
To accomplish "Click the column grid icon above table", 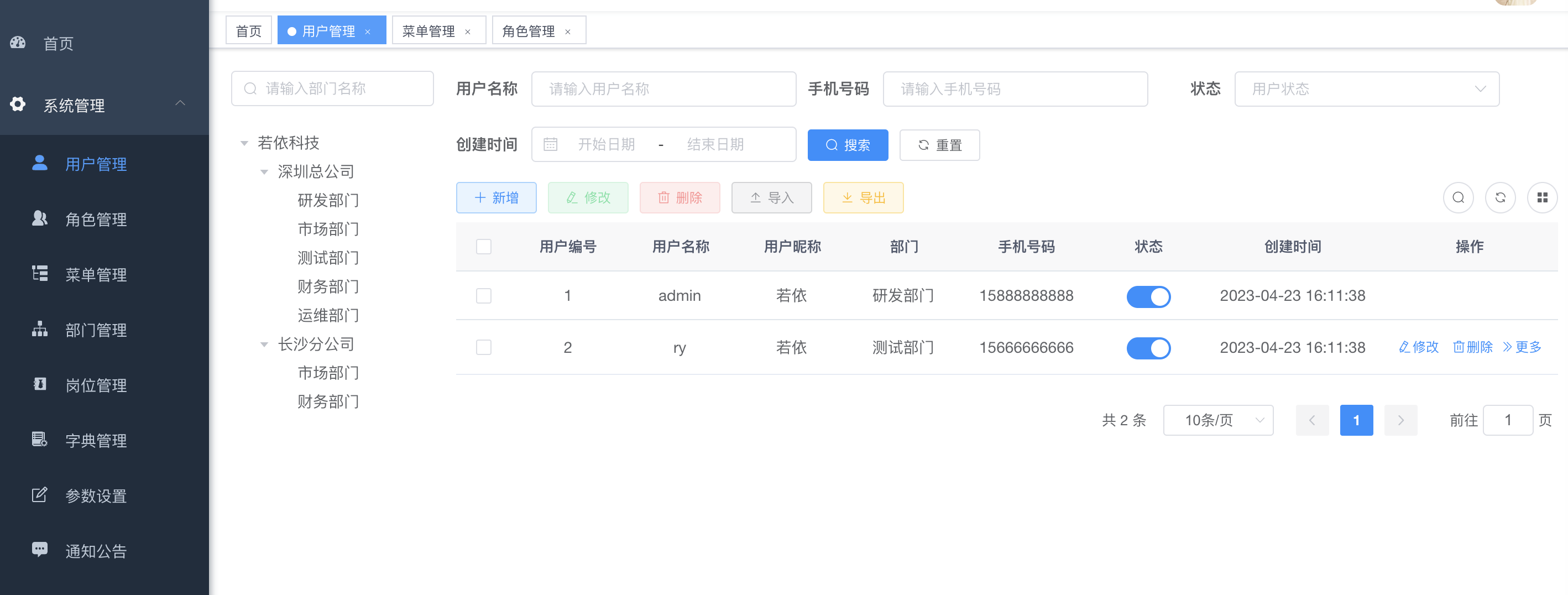I will [x=1543, y=197].
